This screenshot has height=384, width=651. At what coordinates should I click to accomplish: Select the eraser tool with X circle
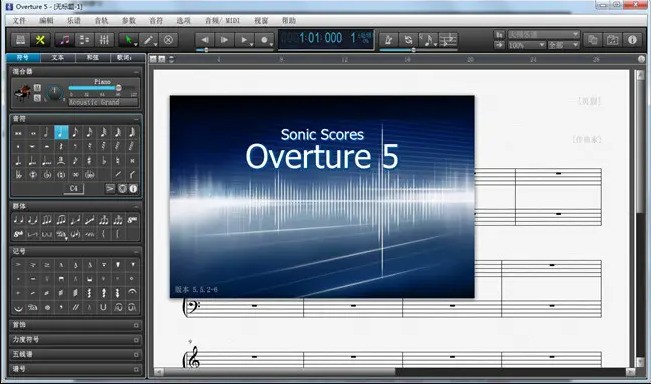[x=168, y=40]
